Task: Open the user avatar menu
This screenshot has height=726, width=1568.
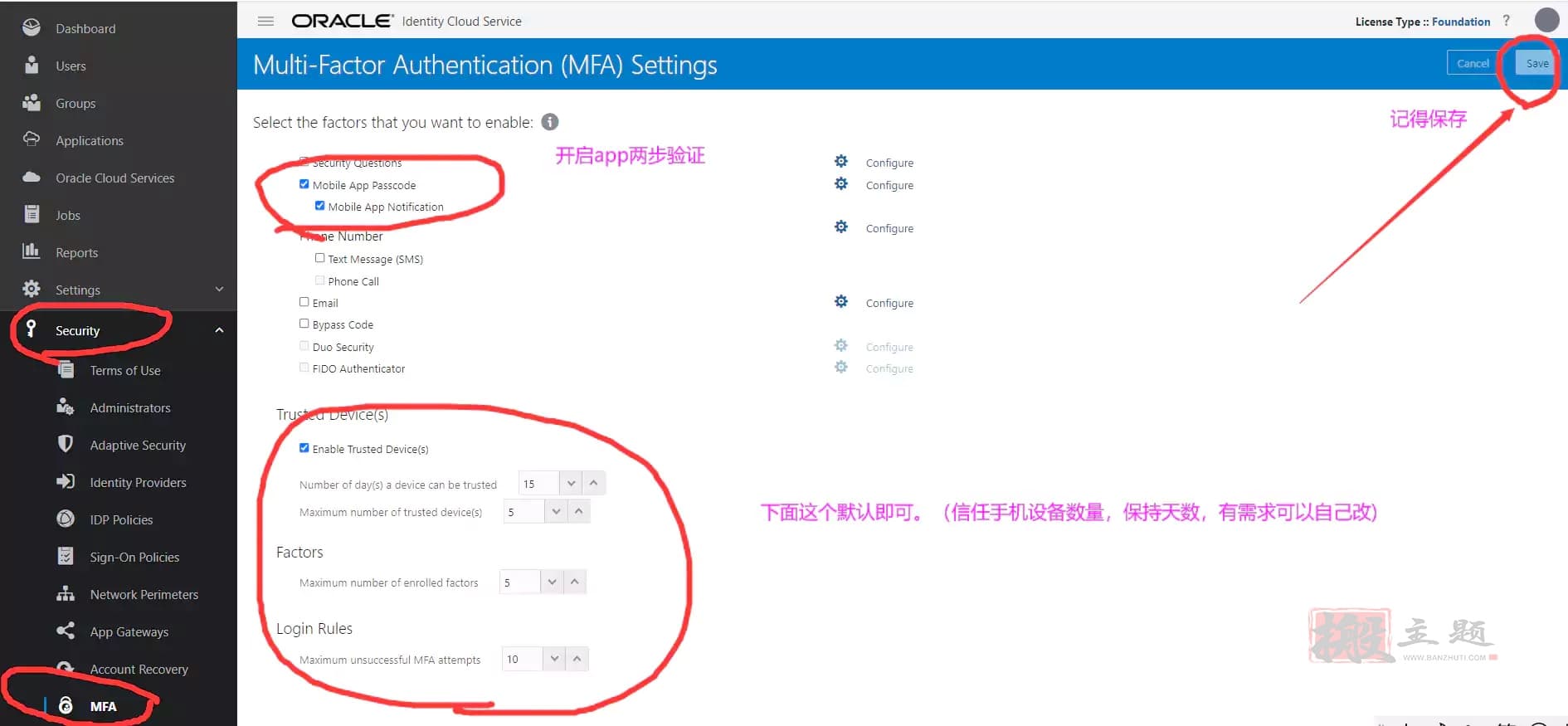Action: pyautogui.click(x=1546, y=20)
